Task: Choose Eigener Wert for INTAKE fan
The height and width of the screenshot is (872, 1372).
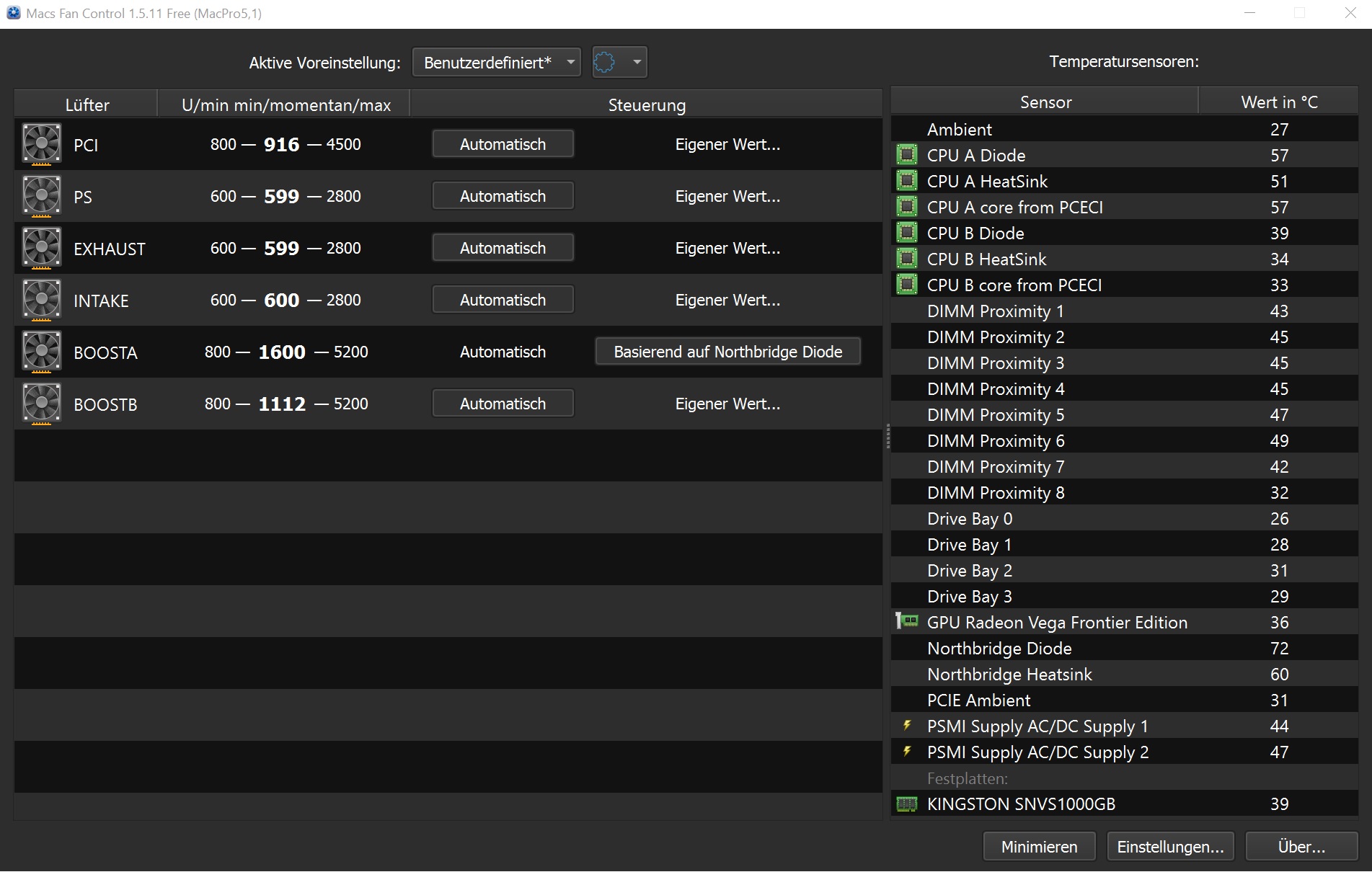Action: (x=727, y=300)
